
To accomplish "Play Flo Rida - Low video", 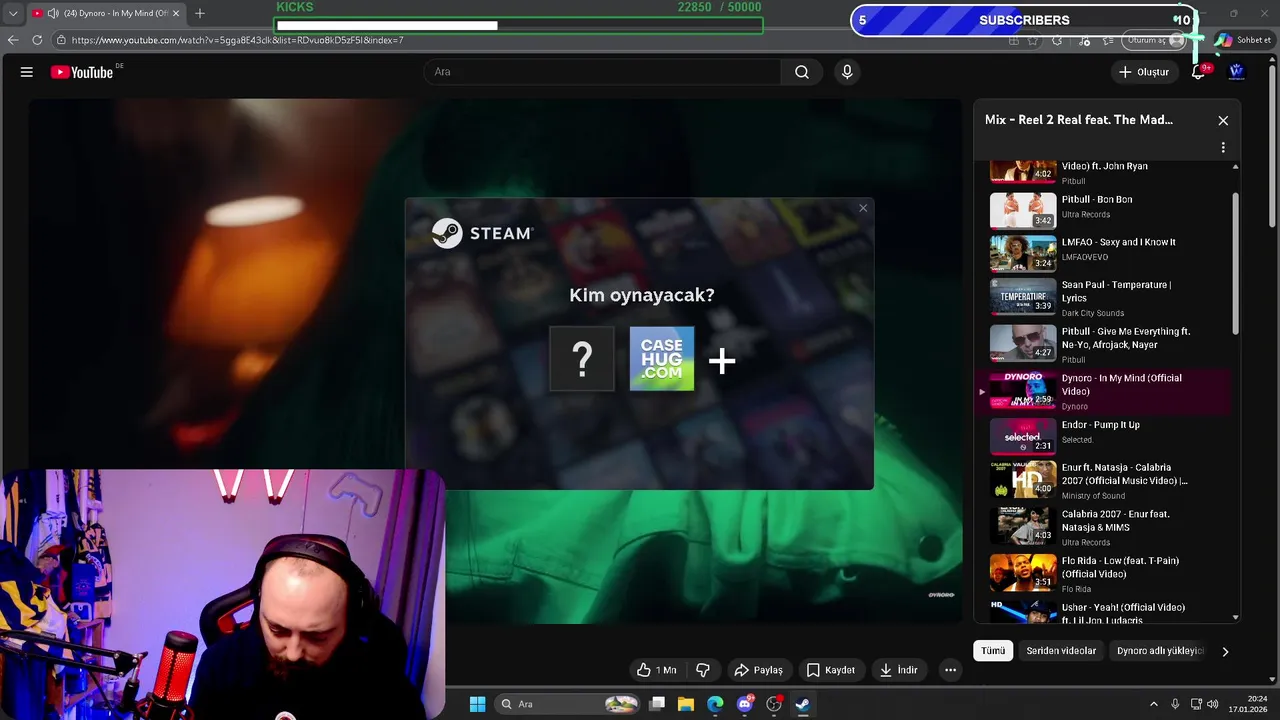I will [1108, 573].
